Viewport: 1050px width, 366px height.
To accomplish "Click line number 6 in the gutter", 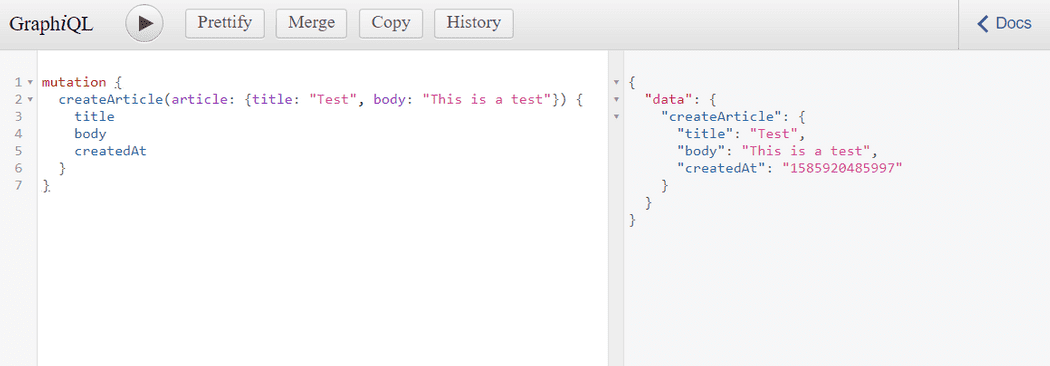I will (19, 168).
